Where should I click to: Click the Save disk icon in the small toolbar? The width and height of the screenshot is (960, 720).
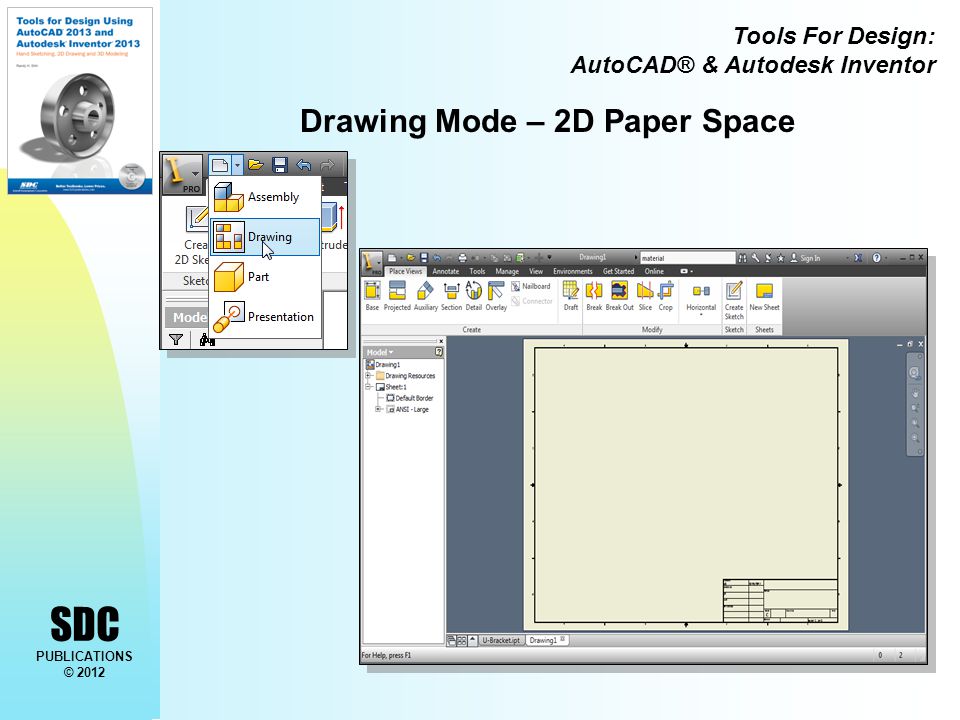click(280, 165)
